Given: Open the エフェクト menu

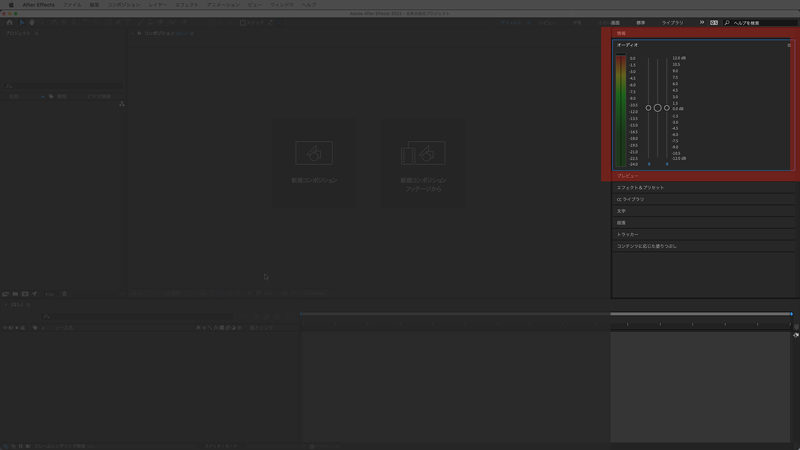Looking at the screenshot, I should pyautogui.click(x=186, y=5).
